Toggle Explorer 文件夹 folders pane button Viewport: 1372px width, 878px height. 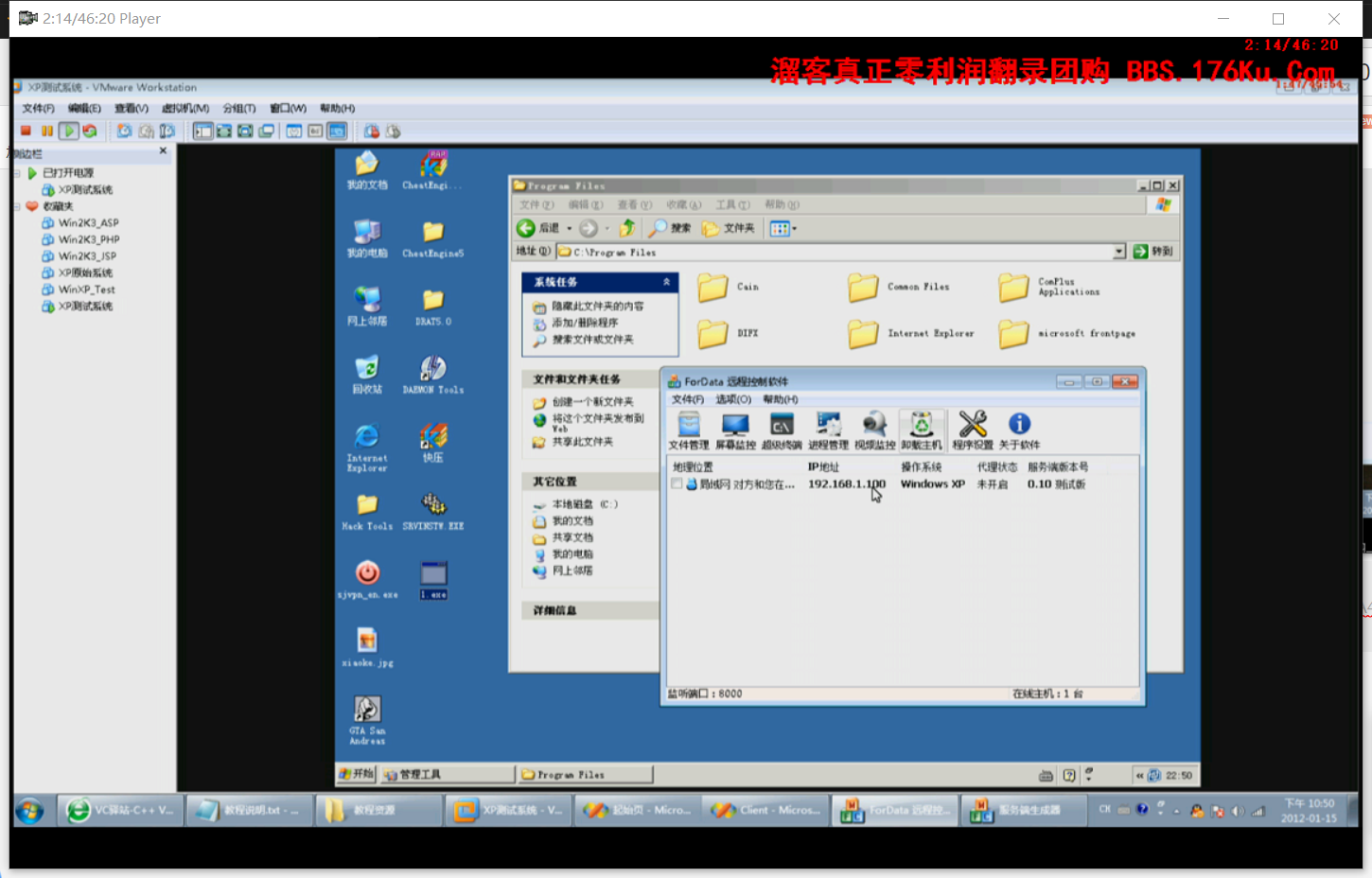tap(729, 228)
